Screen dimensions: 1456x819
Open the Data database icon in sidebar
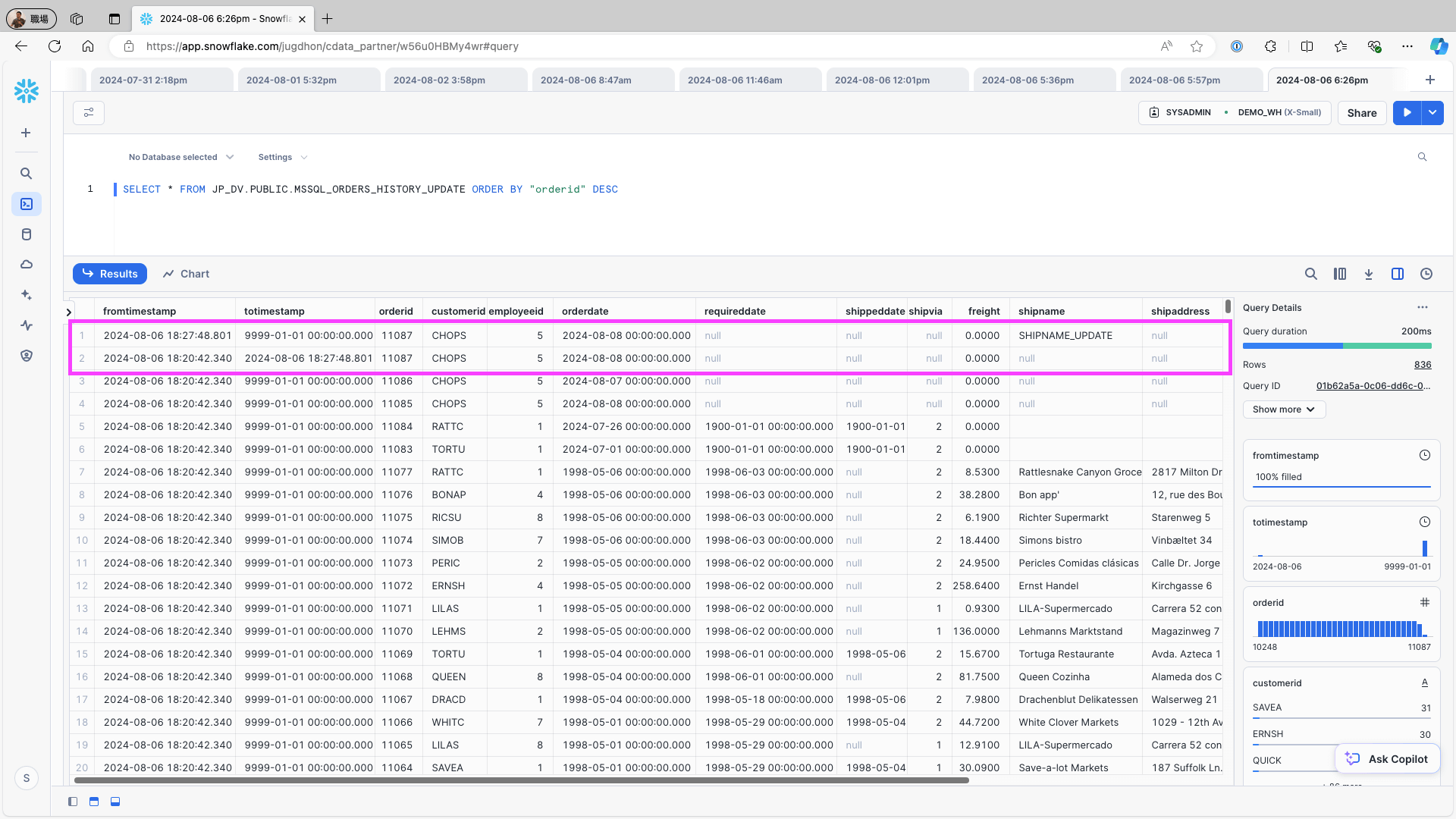coord(27,234)
